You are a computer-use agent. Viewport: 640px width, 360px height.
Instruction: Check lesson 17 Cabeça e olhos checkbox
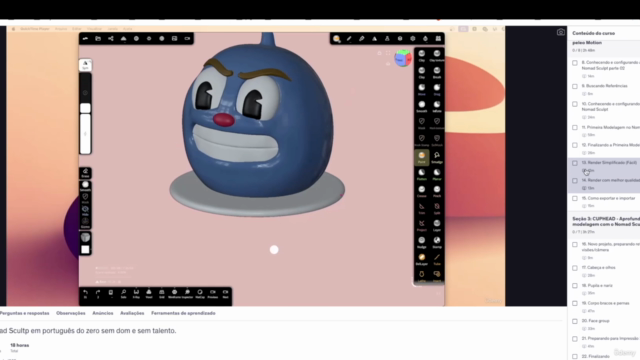[575, 268]
